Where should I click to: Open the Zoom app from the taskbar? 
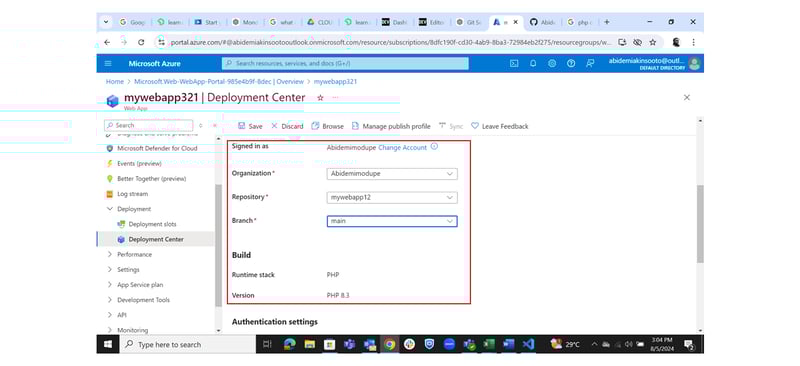click(x=449, y=345)
